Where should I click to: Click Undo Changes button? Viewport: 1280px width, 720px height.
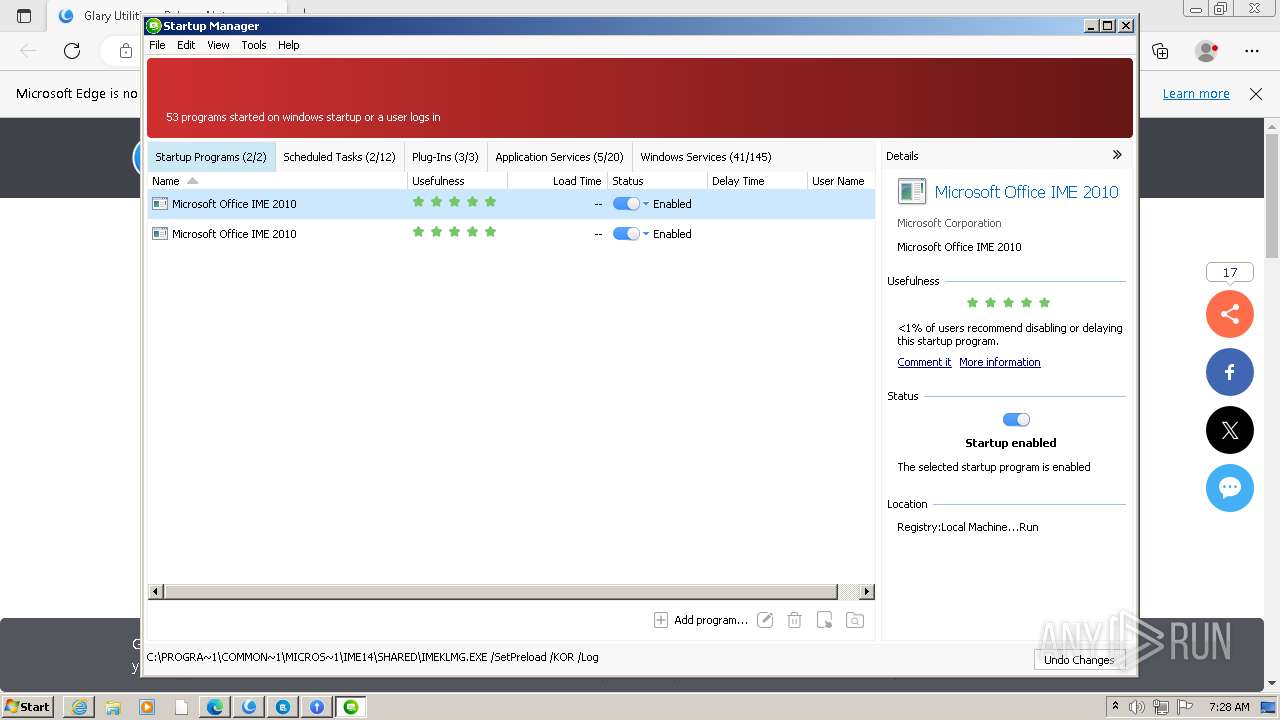(x=1079, y=660)
